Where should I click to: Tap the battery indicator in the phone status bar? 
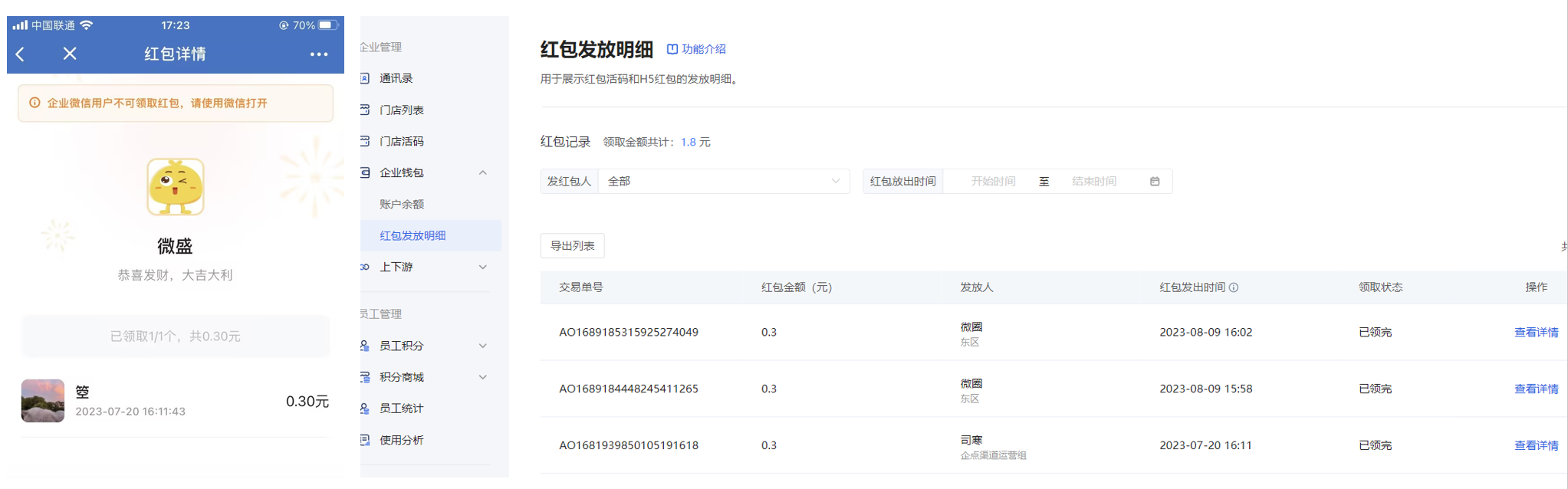click(x=328, y=25)
